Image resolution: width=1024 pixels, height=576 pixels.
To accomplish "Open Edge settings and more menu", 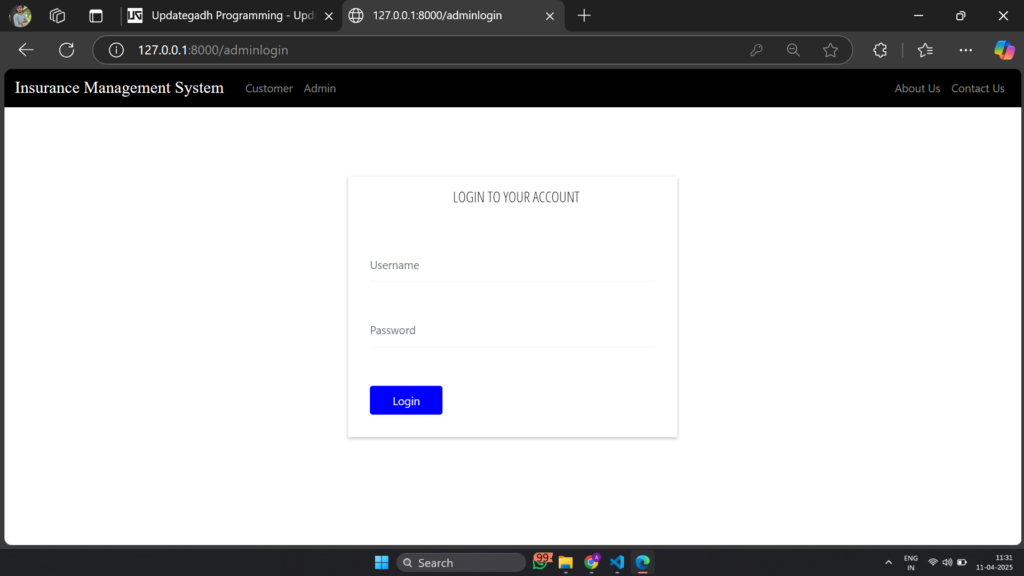I will coord(965,50).
